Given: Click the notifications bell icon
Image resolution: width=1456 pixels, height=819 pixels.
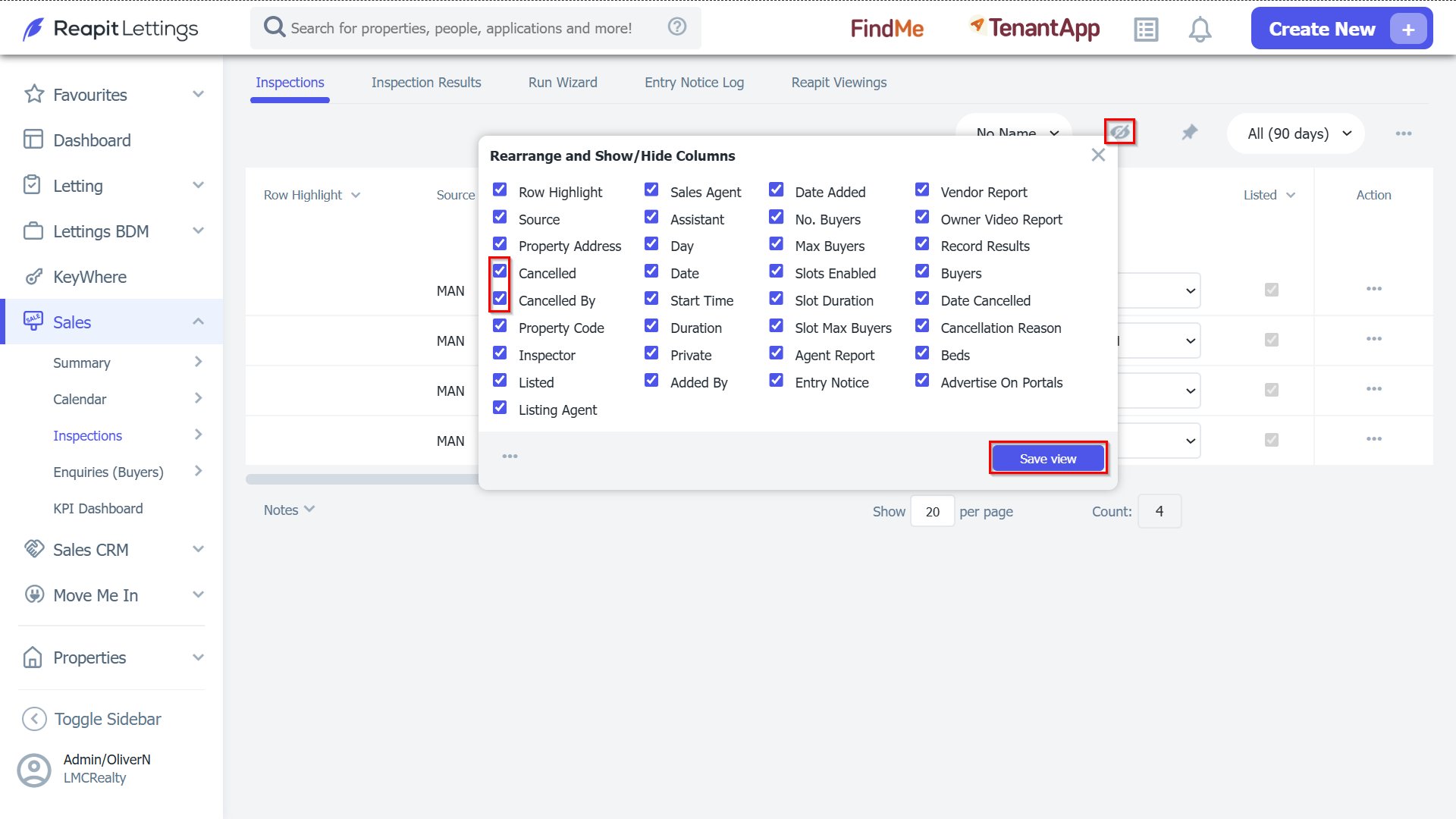Looking at the screenshot, I should [1200, 30].
